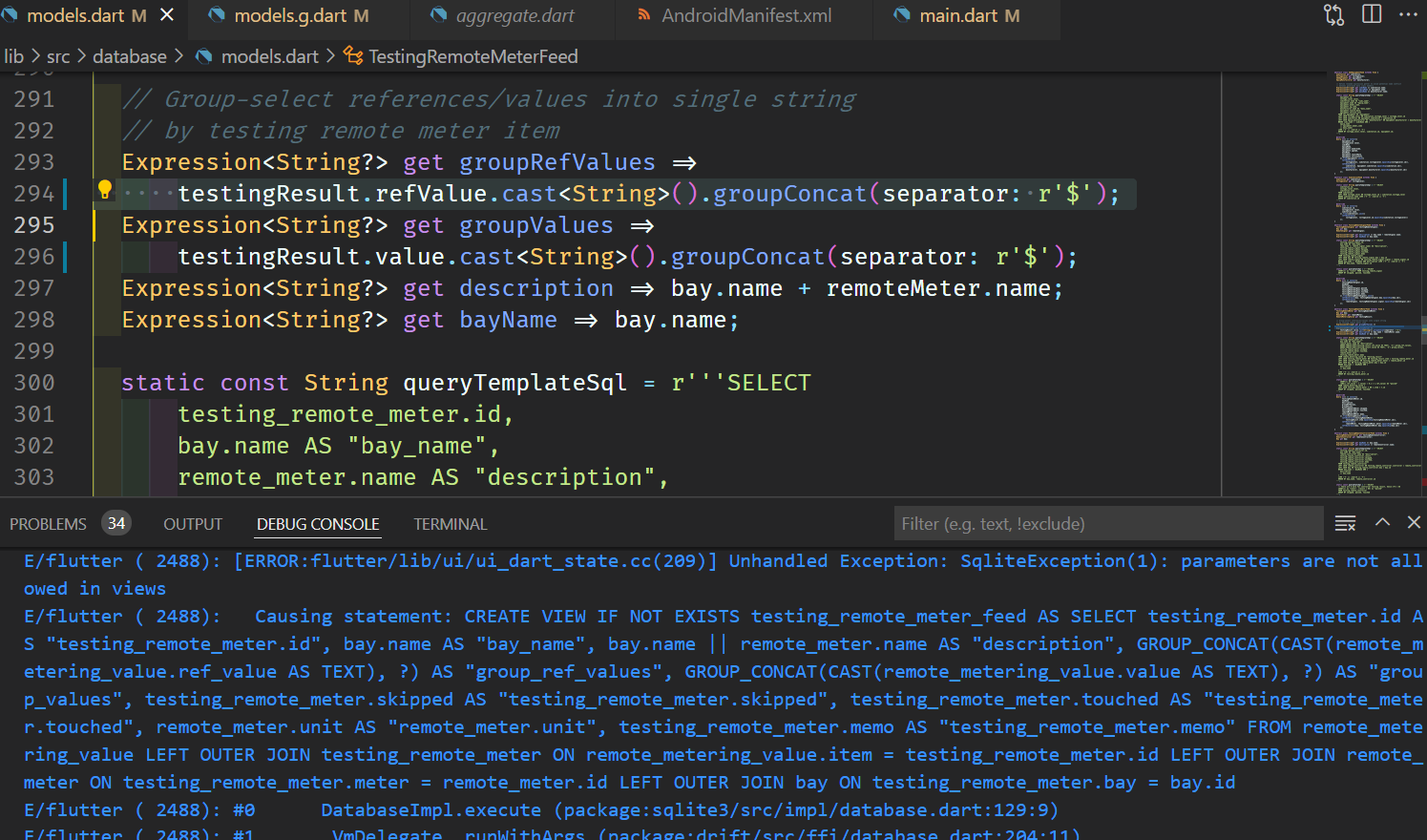Toggle panel maximization with the chevron
Image resolution: width=1427 pixels, height=840 pixels.
coord(1382,523)
